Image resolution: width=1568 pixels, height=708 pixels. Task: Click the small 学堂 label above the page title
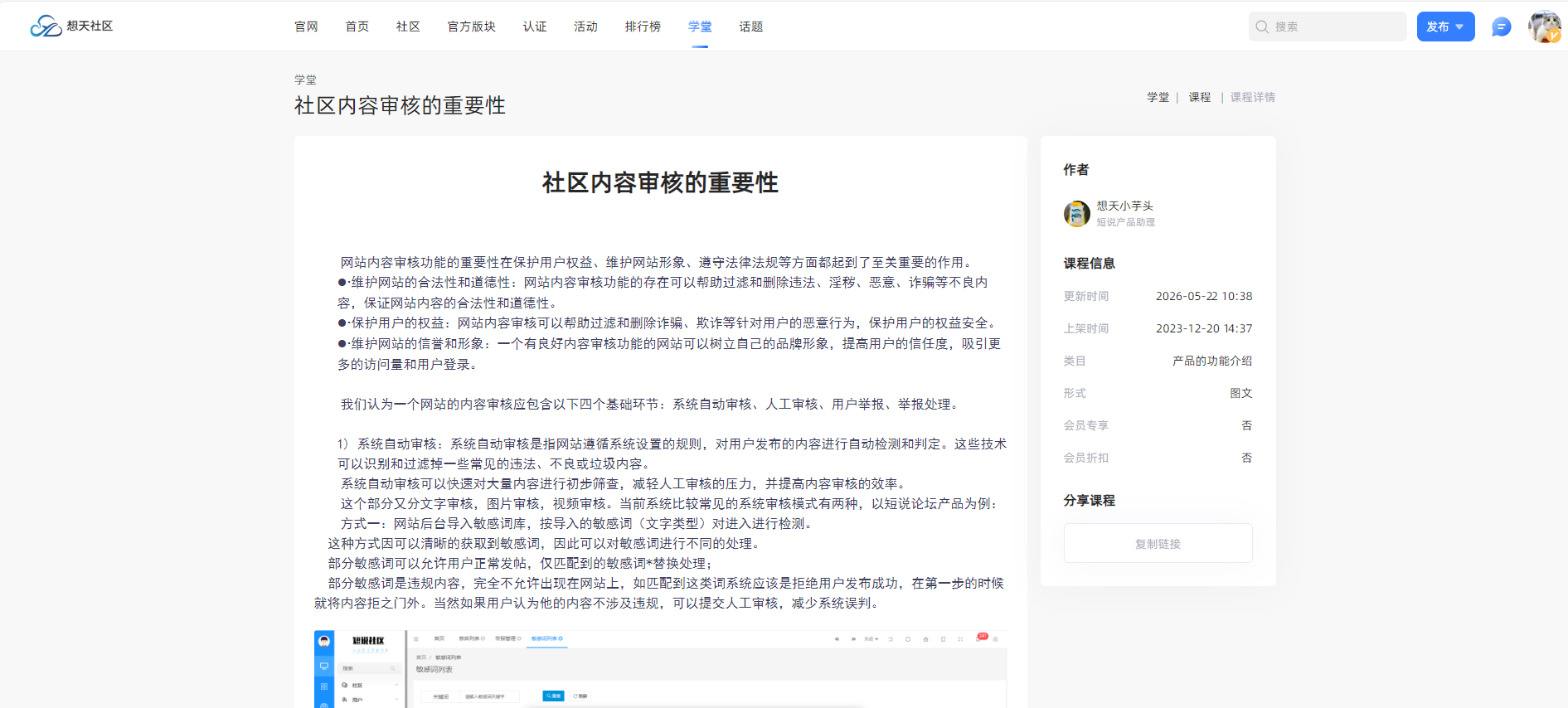click(x=305, y=80)
